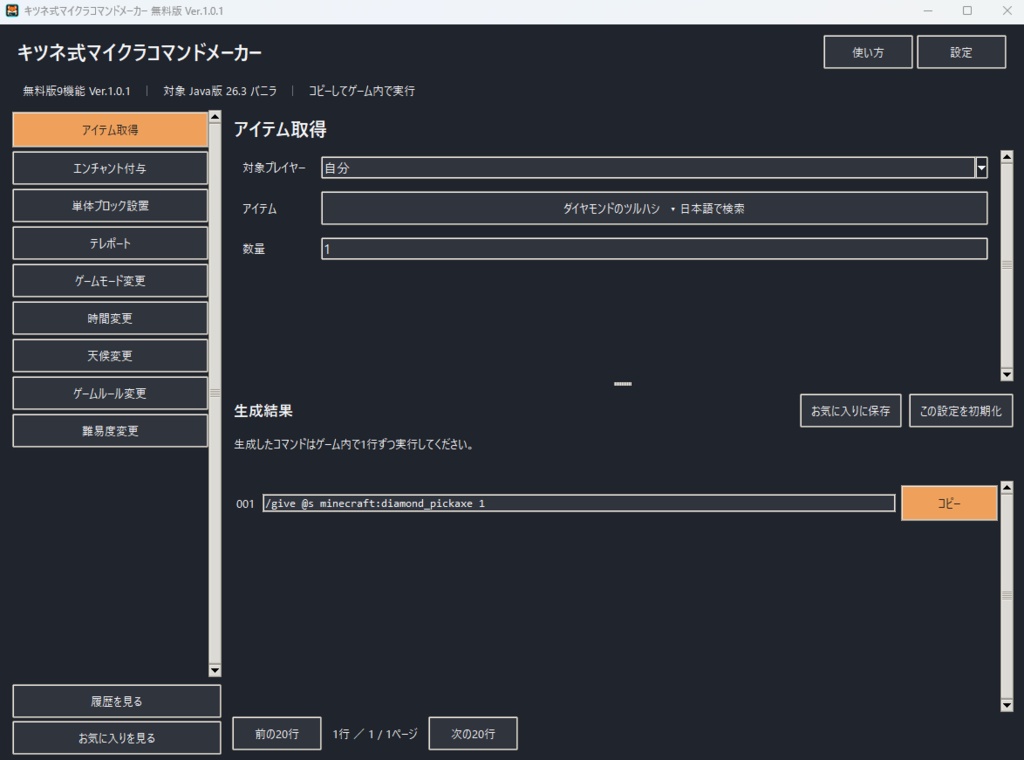Click the row number 001
Screen dimensions: 1024x760
[245, 504]
